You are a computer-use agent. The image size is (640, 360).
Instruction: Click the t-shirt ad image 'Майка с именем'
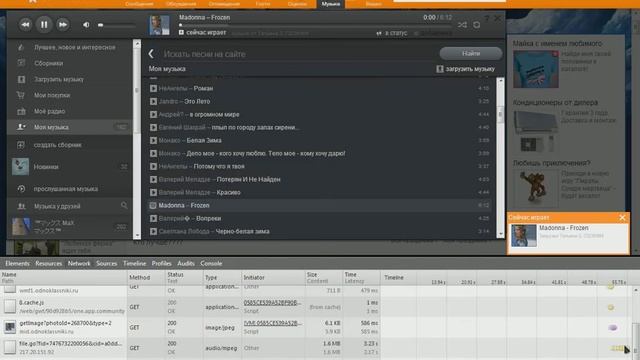click(536, 69)
